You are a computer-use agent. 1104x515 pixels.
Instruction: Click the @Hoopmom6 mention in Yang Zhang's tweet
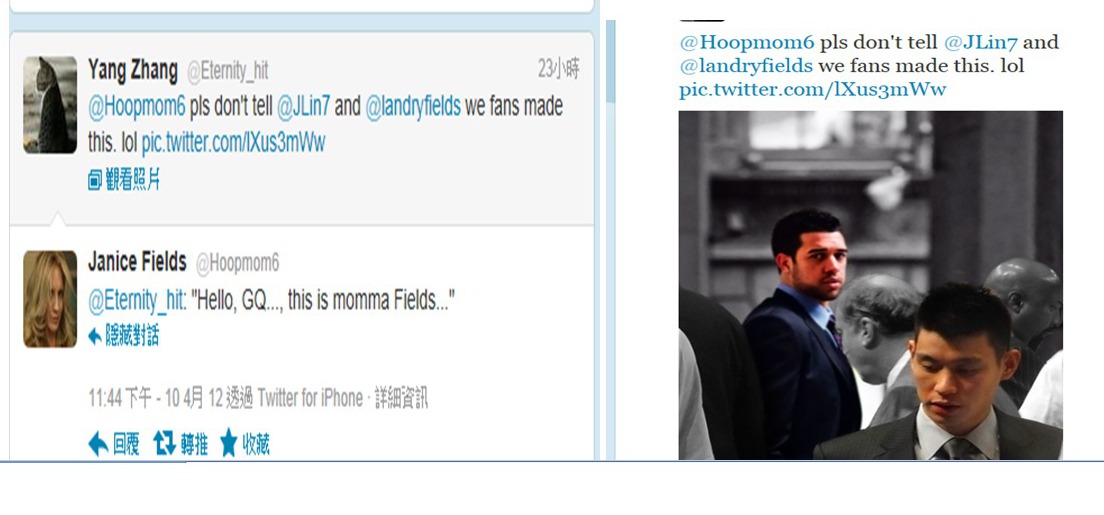(x=137, y=107)
